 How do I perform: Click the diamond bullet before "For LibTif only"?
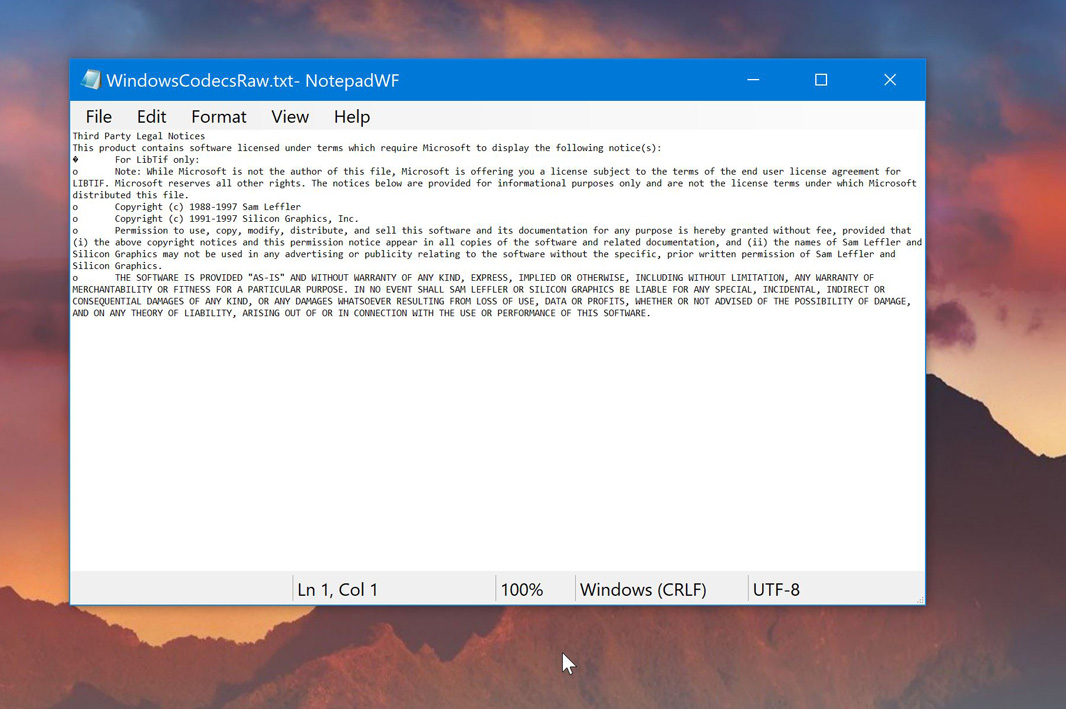click(x=76, y=160)
